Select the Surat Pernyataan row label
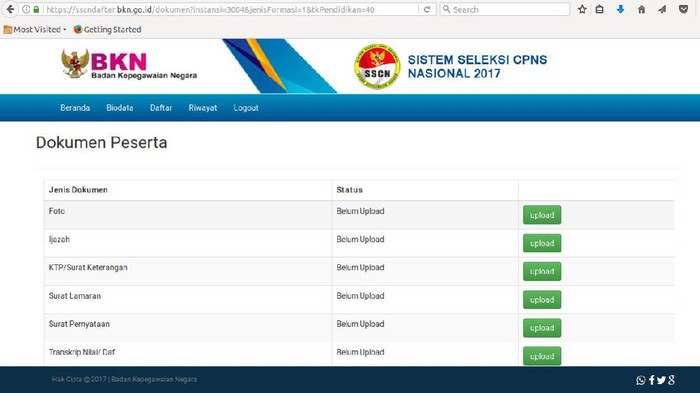This screenshot has width=700, height=393. pyautogui.click(x=79, y=324)
